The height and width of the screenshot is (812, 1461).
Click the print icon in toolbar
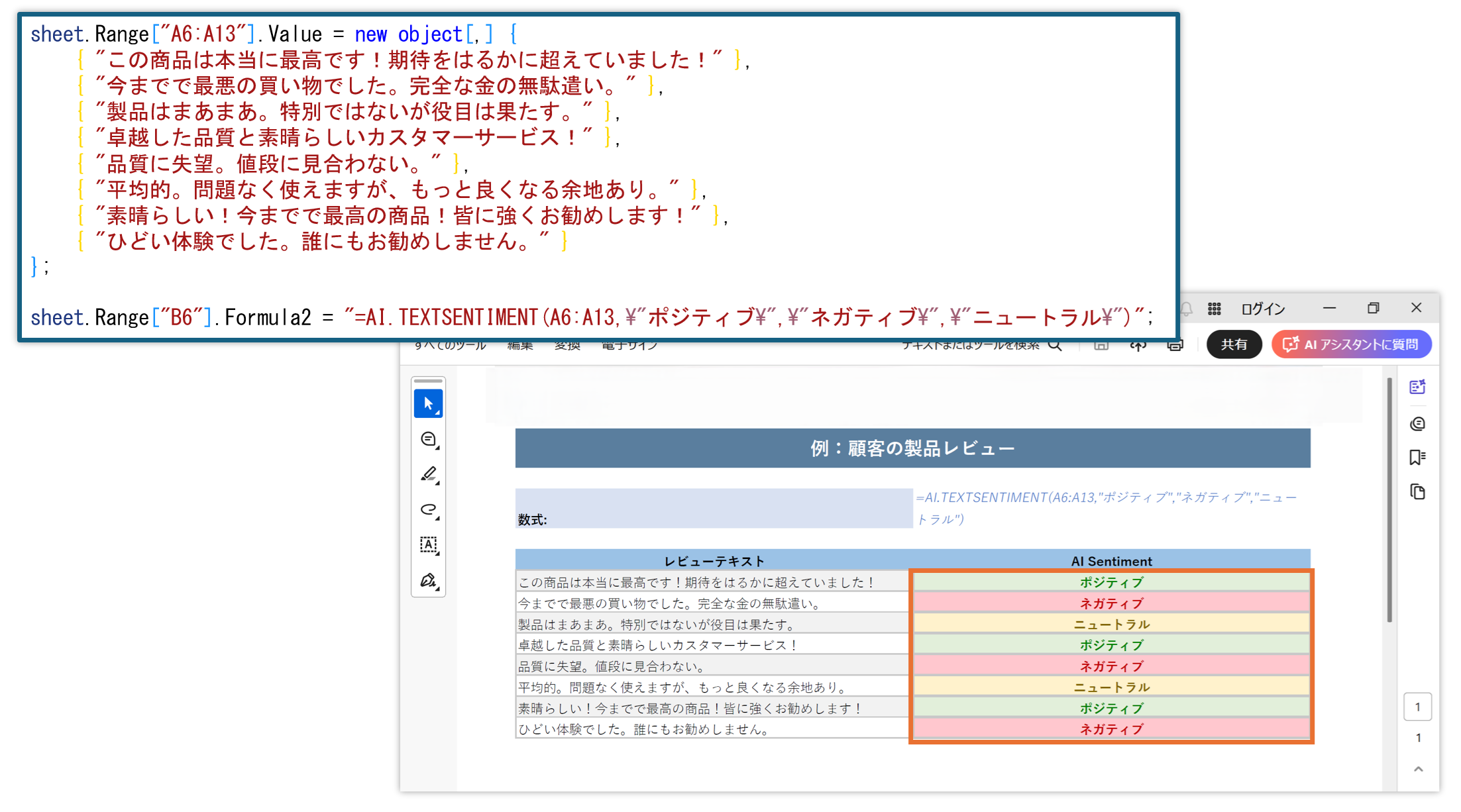click(x=1175, y=346)
